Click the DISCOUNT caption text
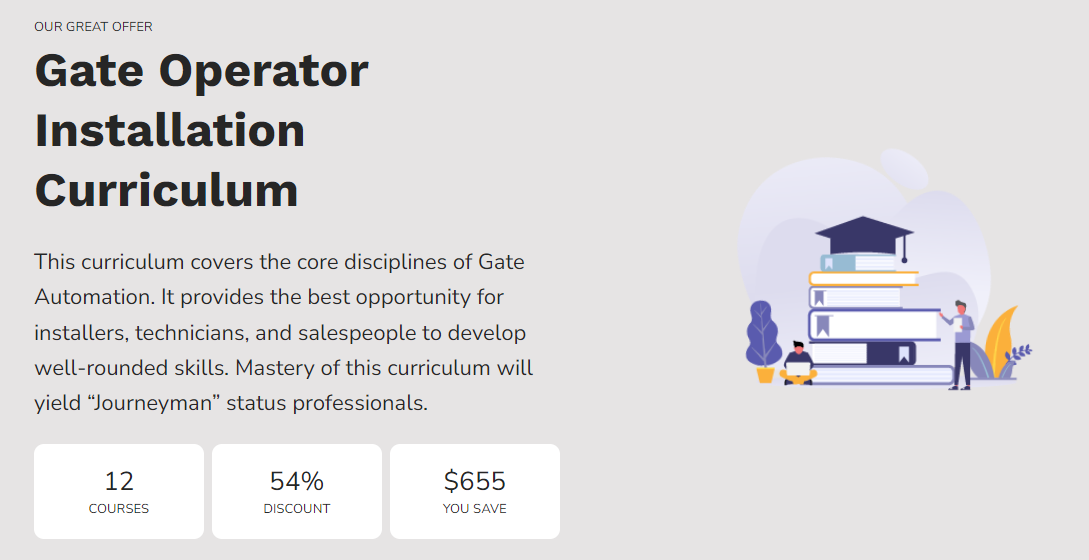The image size is (1089, 560). coord(297,509)
